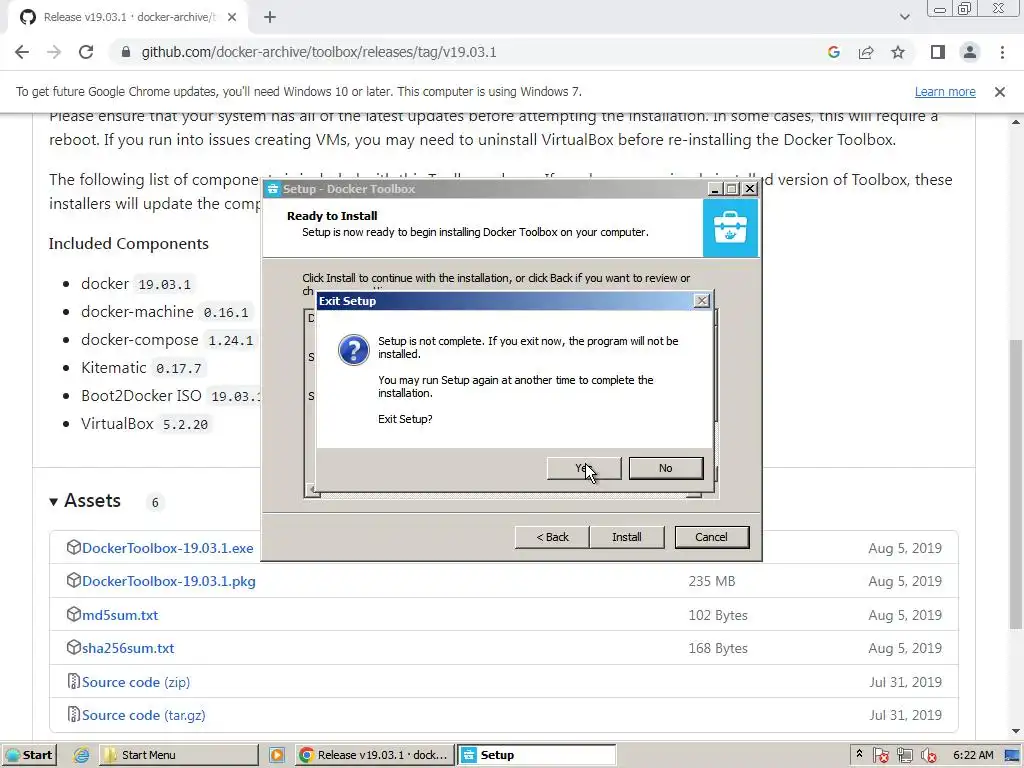Image resolution: width=1024 pixels, height=768 pixels.
Task: Close the Exit Setup dialog
Action: 701,300
